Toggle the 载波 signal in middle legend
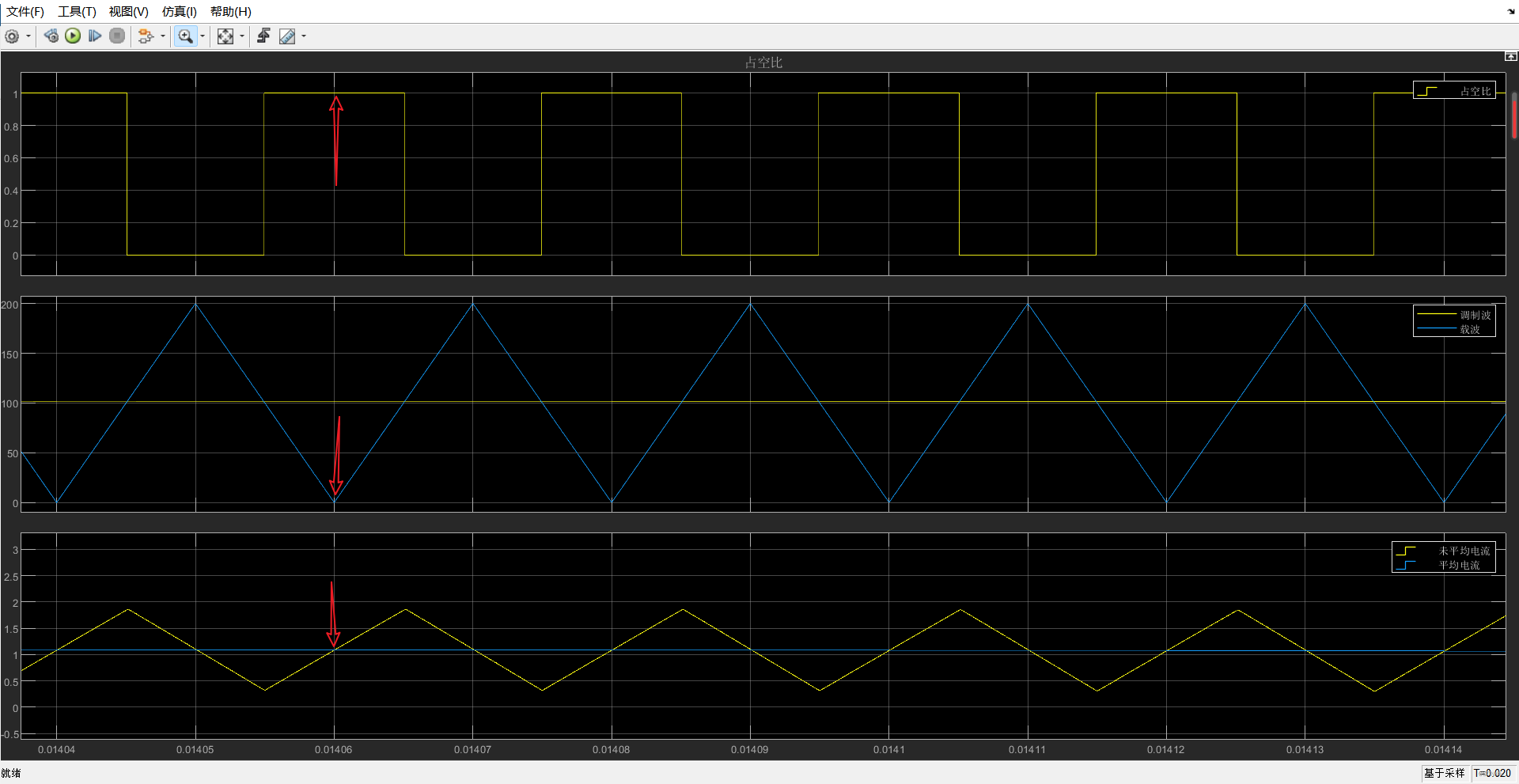 tap(1470, 329)
